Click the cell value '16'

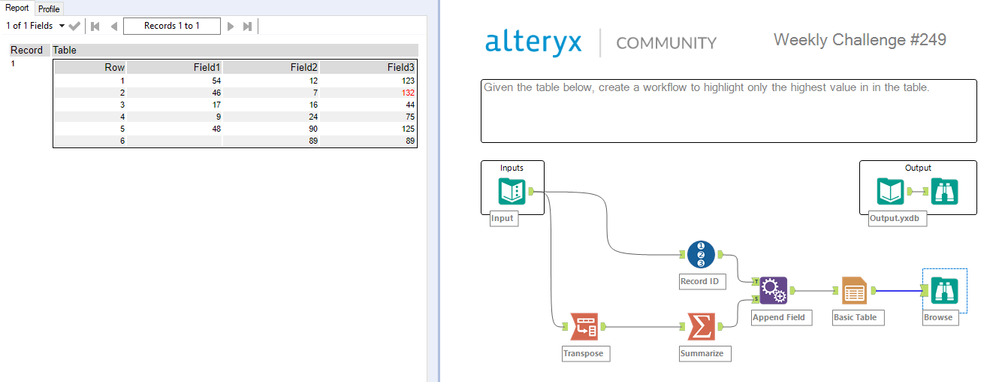point(312,104)
